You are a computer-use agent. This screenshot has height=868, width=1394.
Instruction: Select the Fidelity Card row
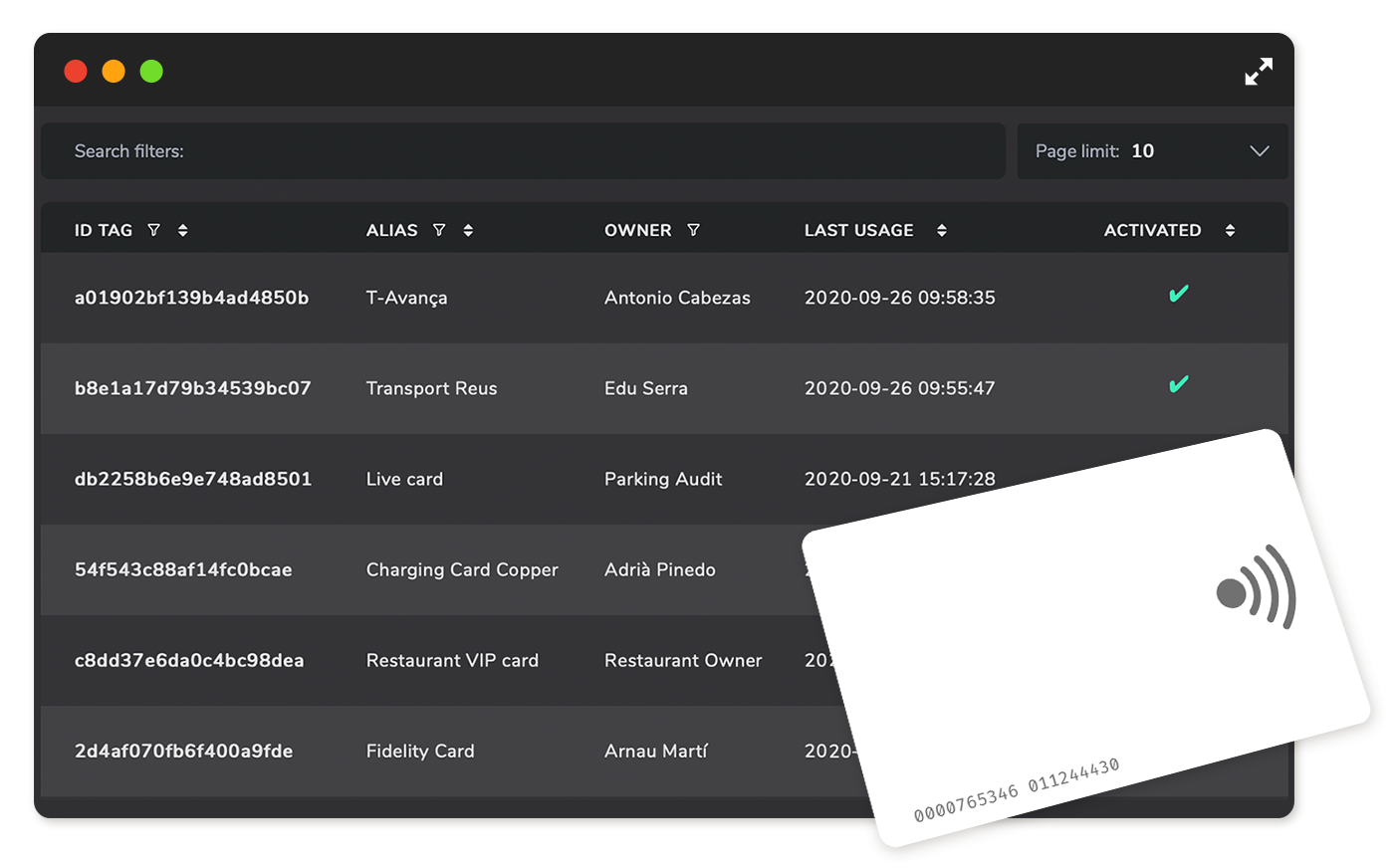pos(419,751)
